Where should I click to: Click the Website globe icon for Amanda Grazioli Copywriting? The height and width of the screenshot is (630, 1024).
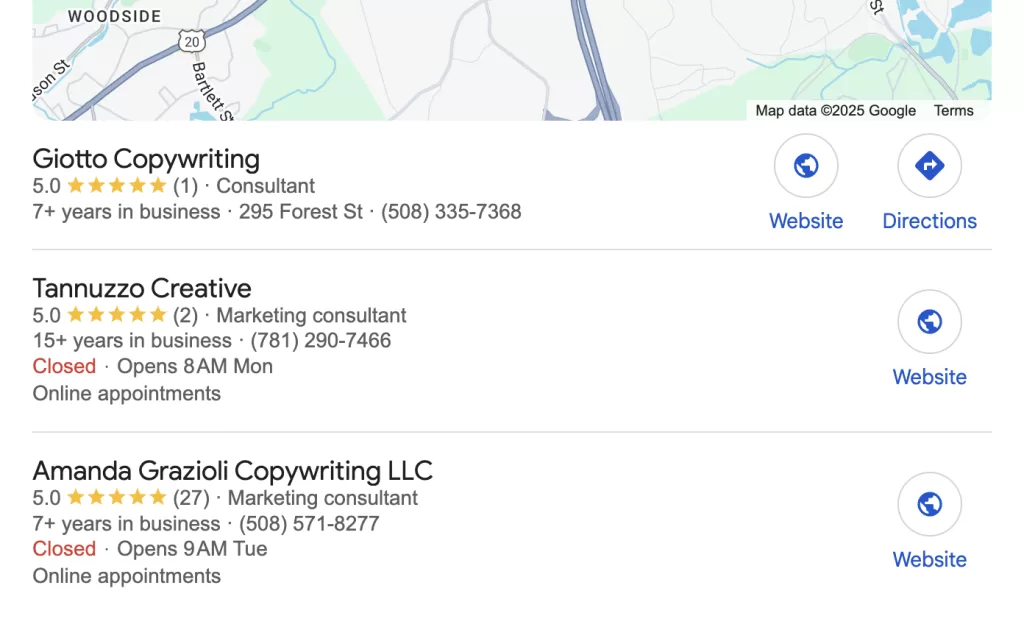click(929, 504)
